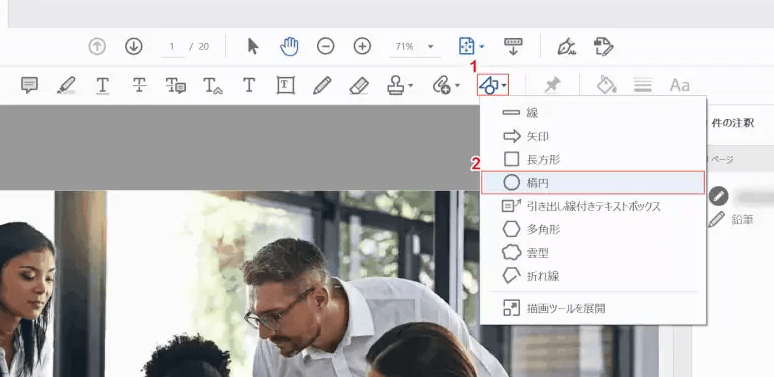
Task: Choose 楕円 from the shapes menu
Action: (x=593, y=183)
